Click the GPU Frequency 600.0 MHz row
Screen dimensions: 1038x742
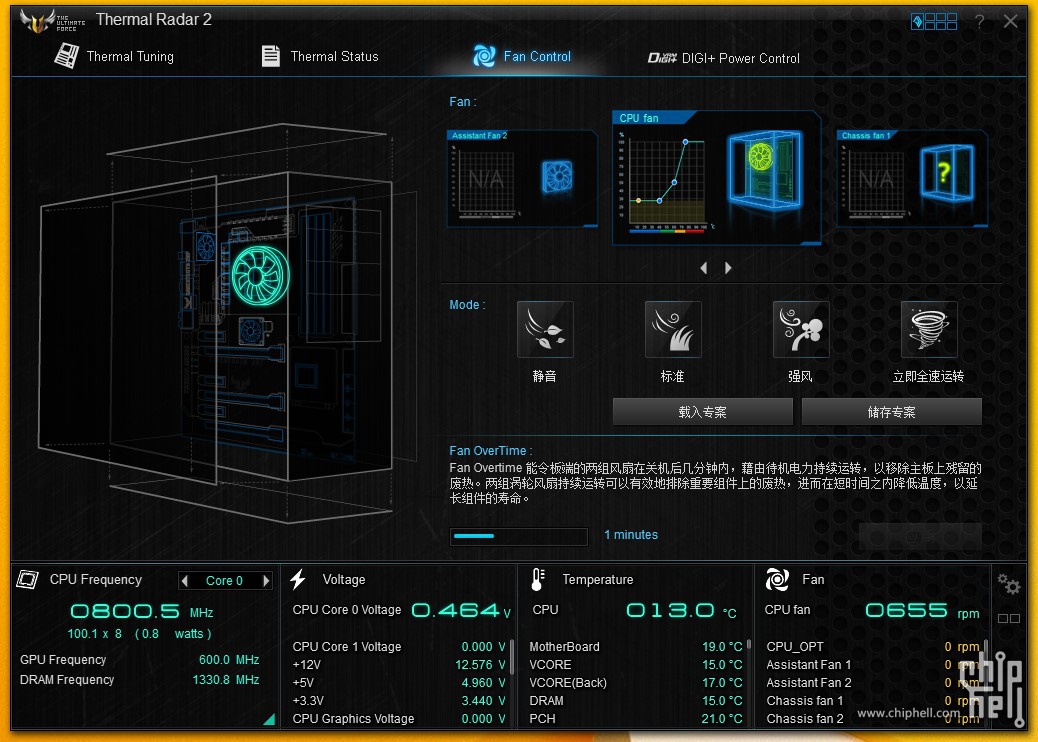point(140,660)
